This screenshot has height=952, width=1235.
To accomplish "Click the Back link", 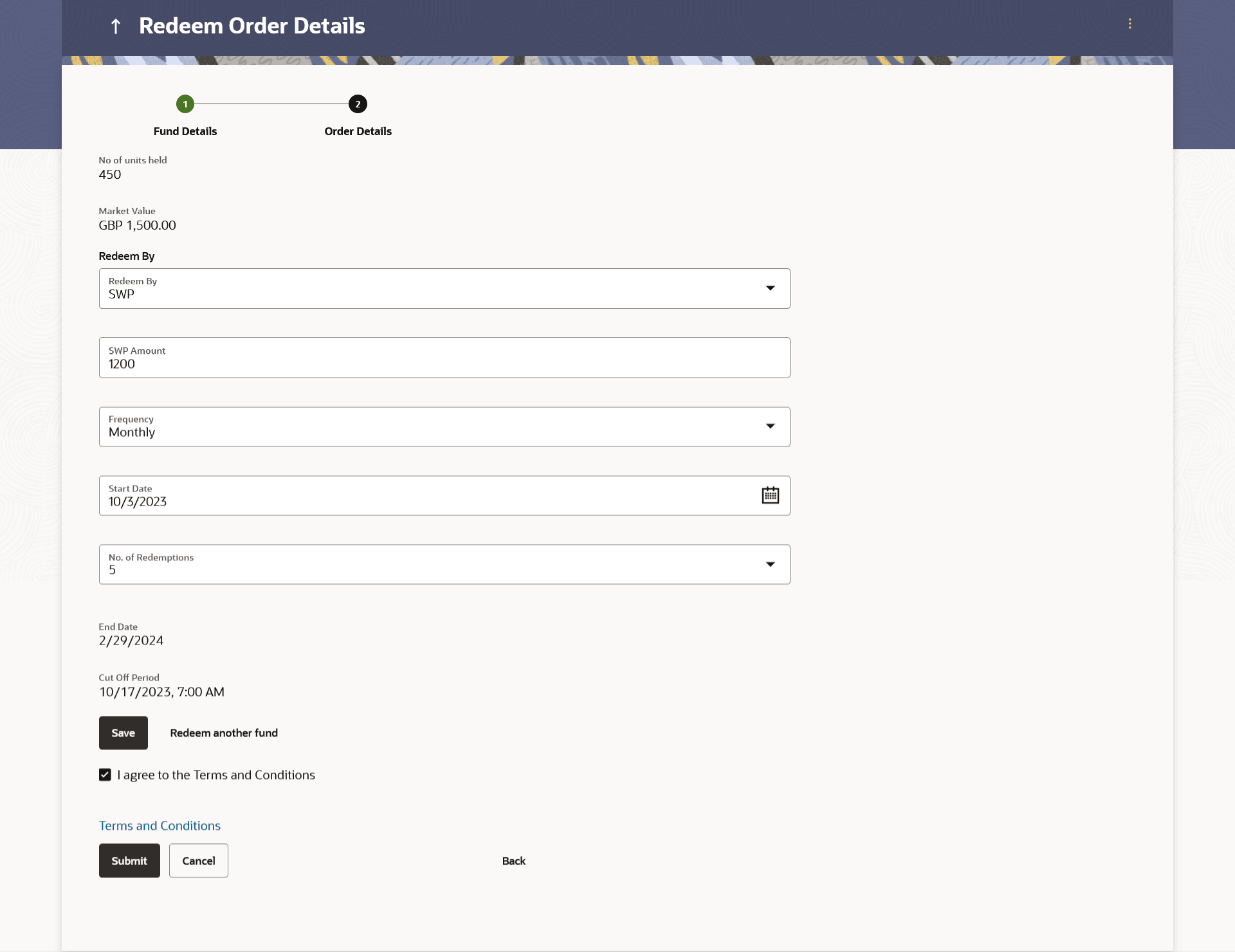I will (x=513, y=861).
